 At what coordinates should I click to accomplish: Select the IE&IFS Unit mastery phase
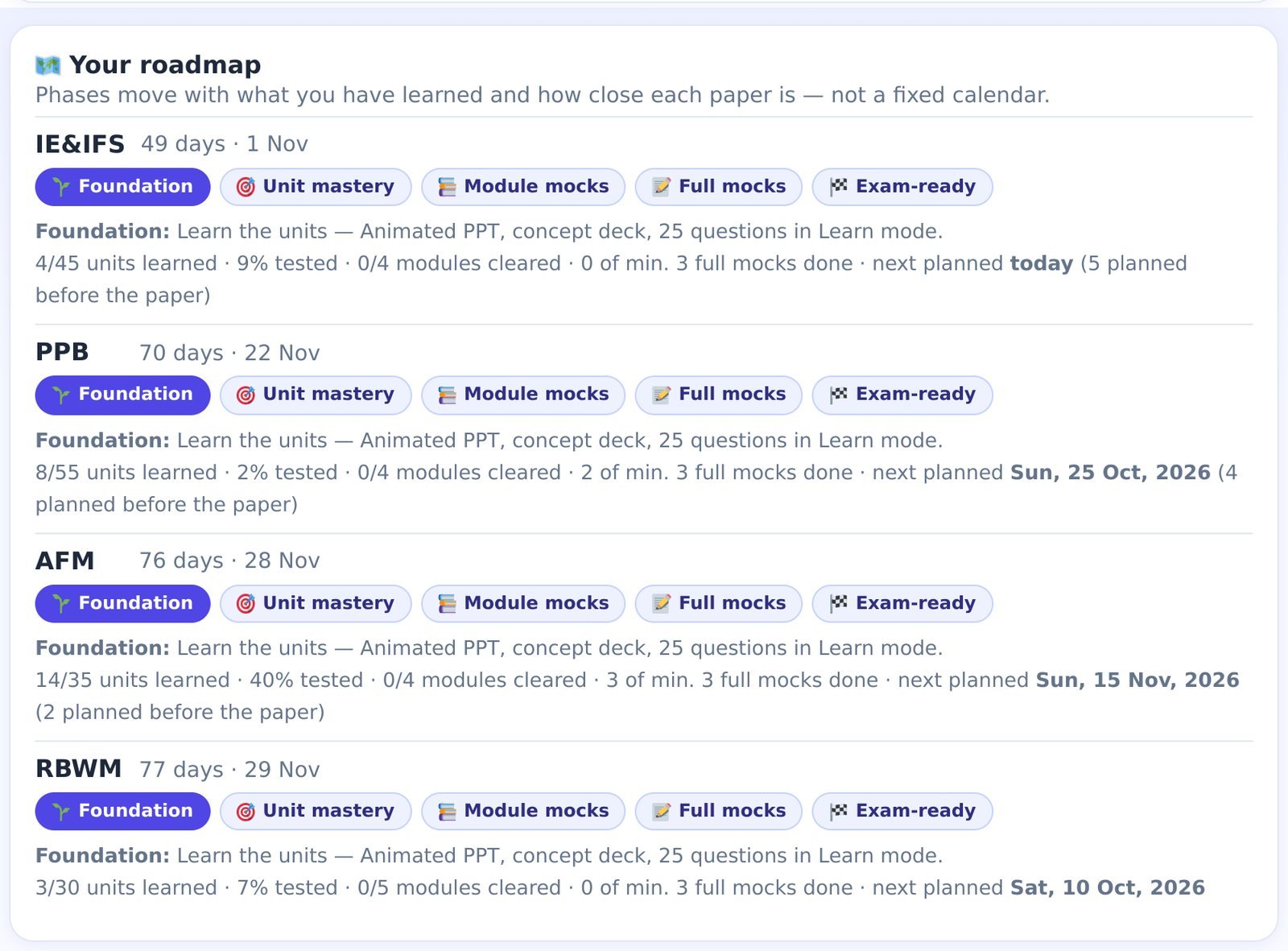(x=316, y=187)
